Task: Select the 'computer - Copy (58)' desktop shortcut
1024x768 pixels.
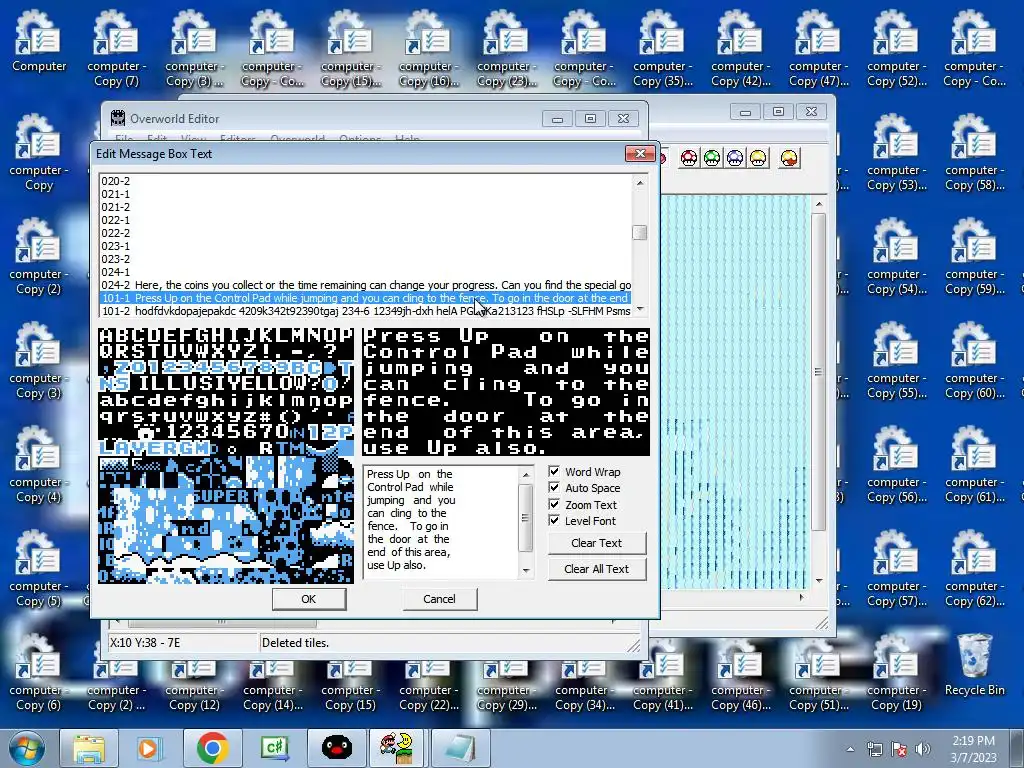Action: 975,153
